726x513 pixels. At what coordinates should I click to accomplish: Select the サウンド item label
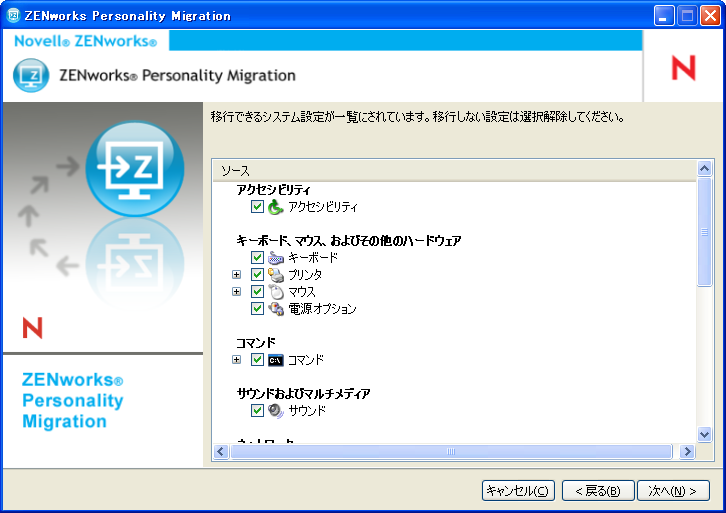pyautogui.click(x=307, y=411)
